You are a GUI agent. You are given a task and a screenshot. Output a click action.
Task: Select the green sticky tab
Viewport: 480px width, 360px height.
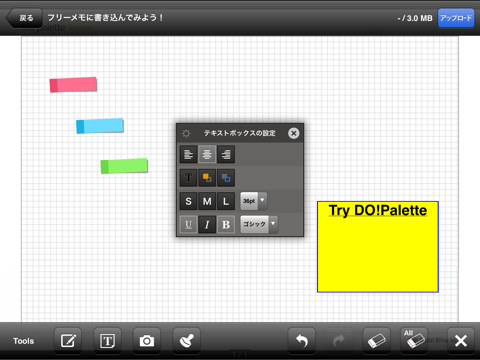point(124,166)
